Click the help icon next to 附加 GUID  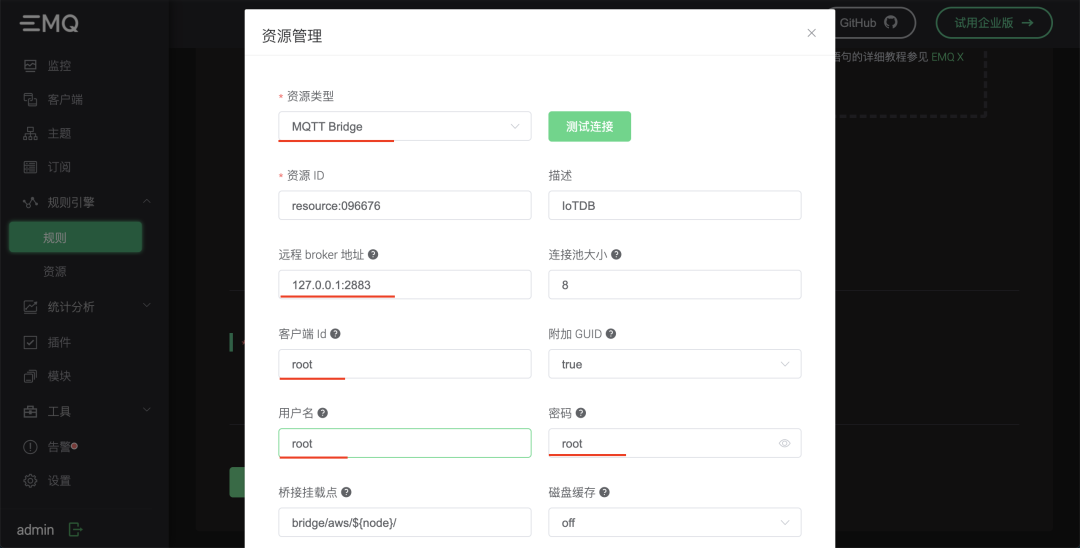[611, 334]
